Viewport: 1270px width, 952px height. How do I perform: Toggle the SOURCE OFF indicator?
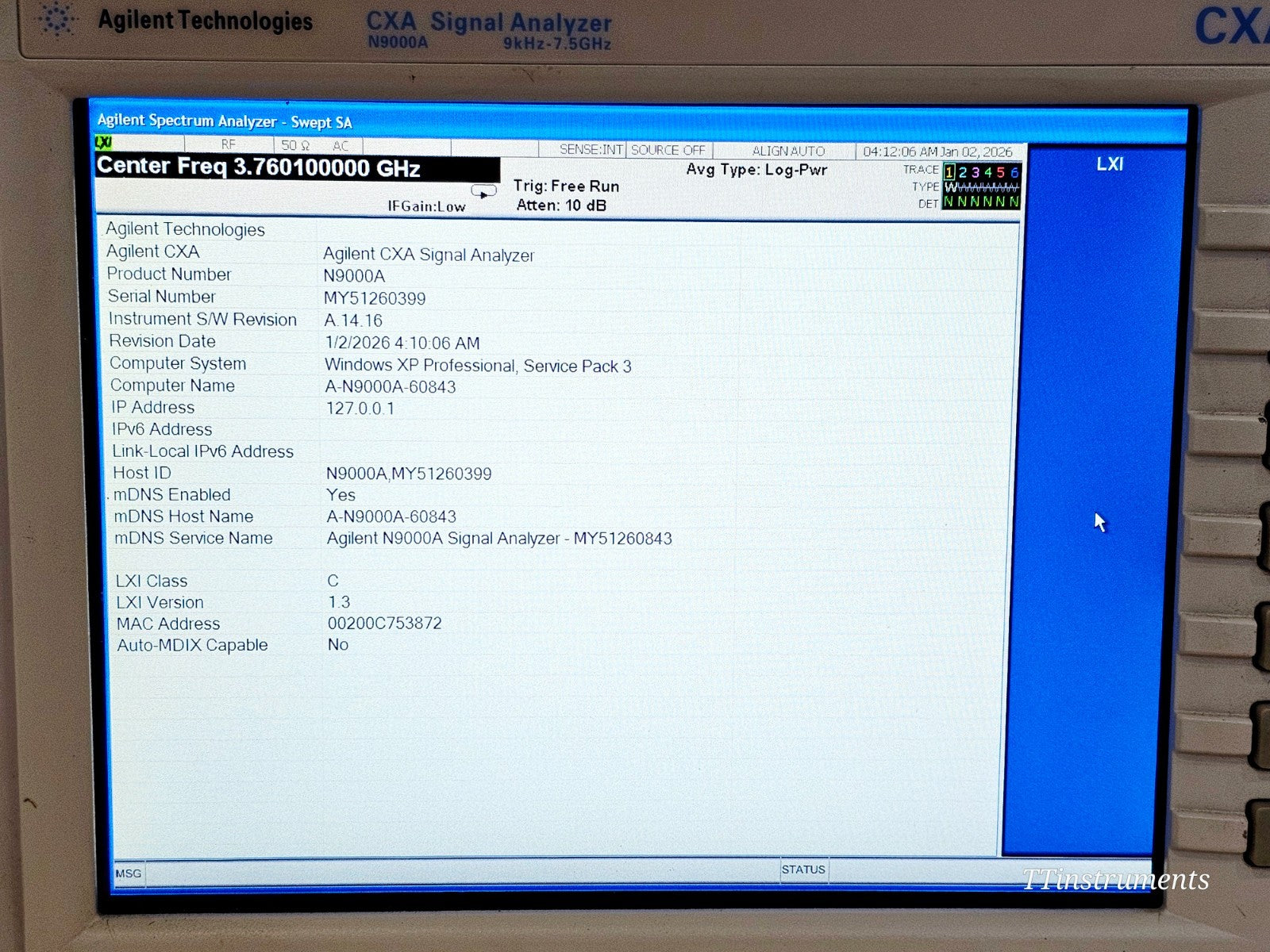(x=669, y=149)
